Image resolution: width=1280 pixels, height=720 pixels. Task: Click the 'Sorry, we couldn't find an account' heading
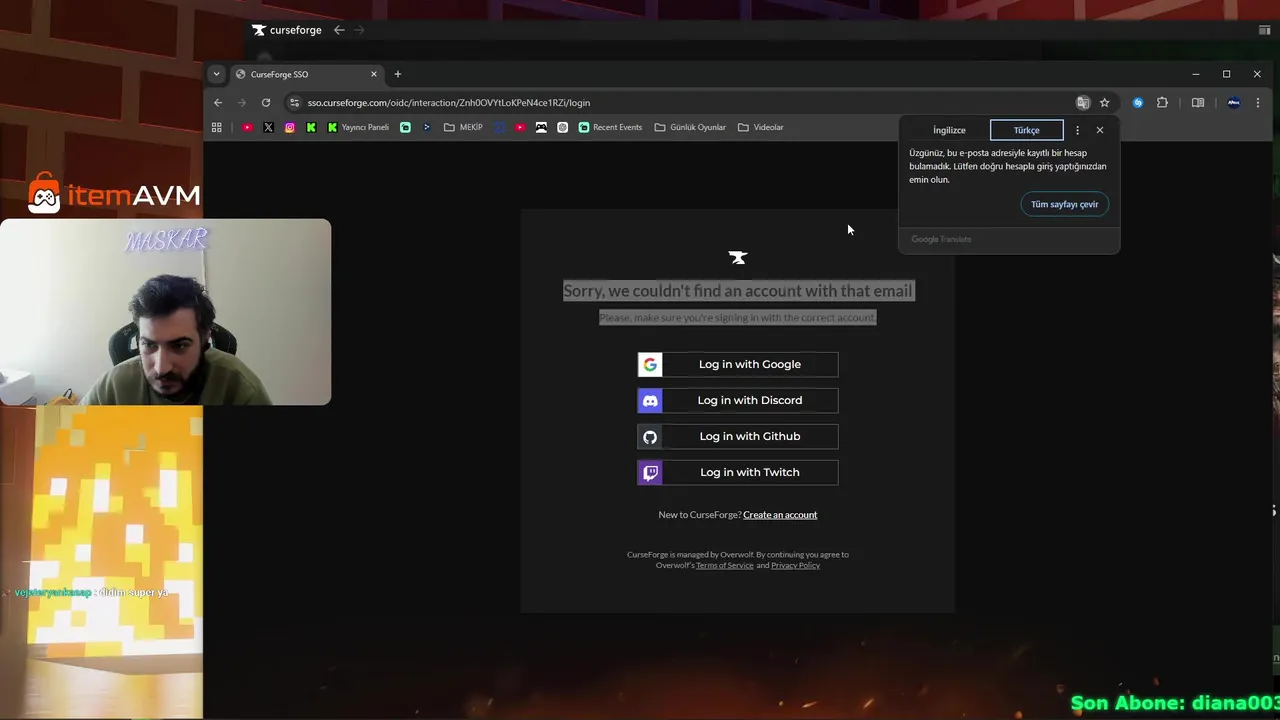tap(738, 291)
